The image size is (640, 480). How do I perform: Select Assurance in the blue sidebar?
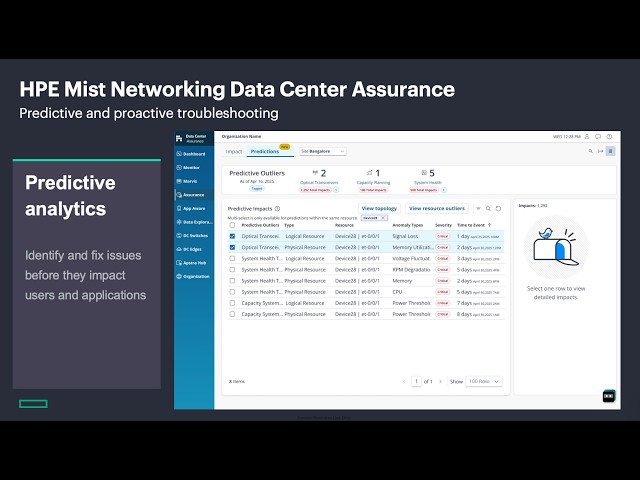[190, 195]
